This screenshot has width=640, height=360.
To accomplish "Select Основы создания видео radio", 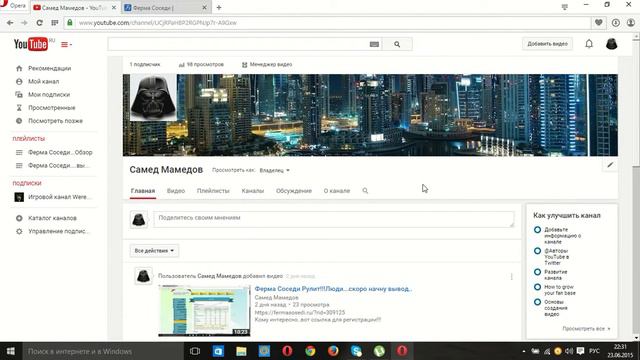I will 538,302.
